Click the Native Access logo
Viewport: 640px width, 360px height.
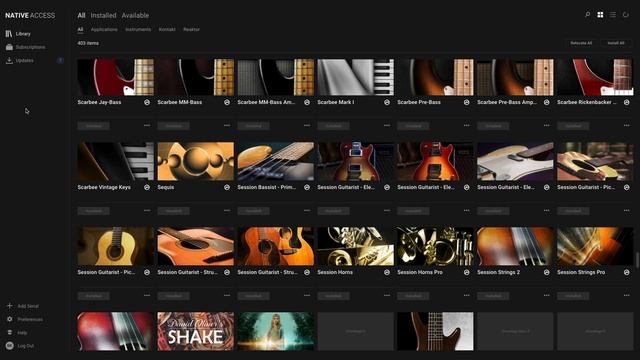(30, 16)
